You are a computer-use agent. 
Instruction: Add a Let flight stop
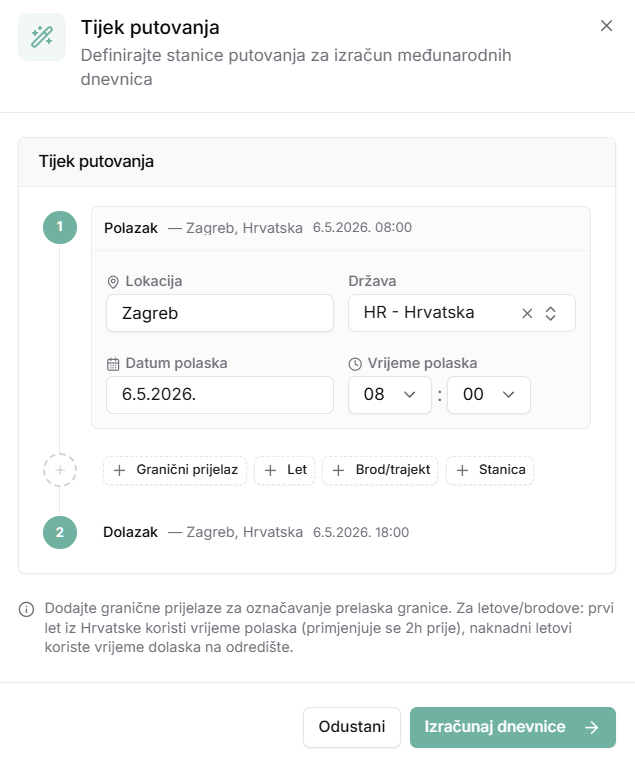285,470
